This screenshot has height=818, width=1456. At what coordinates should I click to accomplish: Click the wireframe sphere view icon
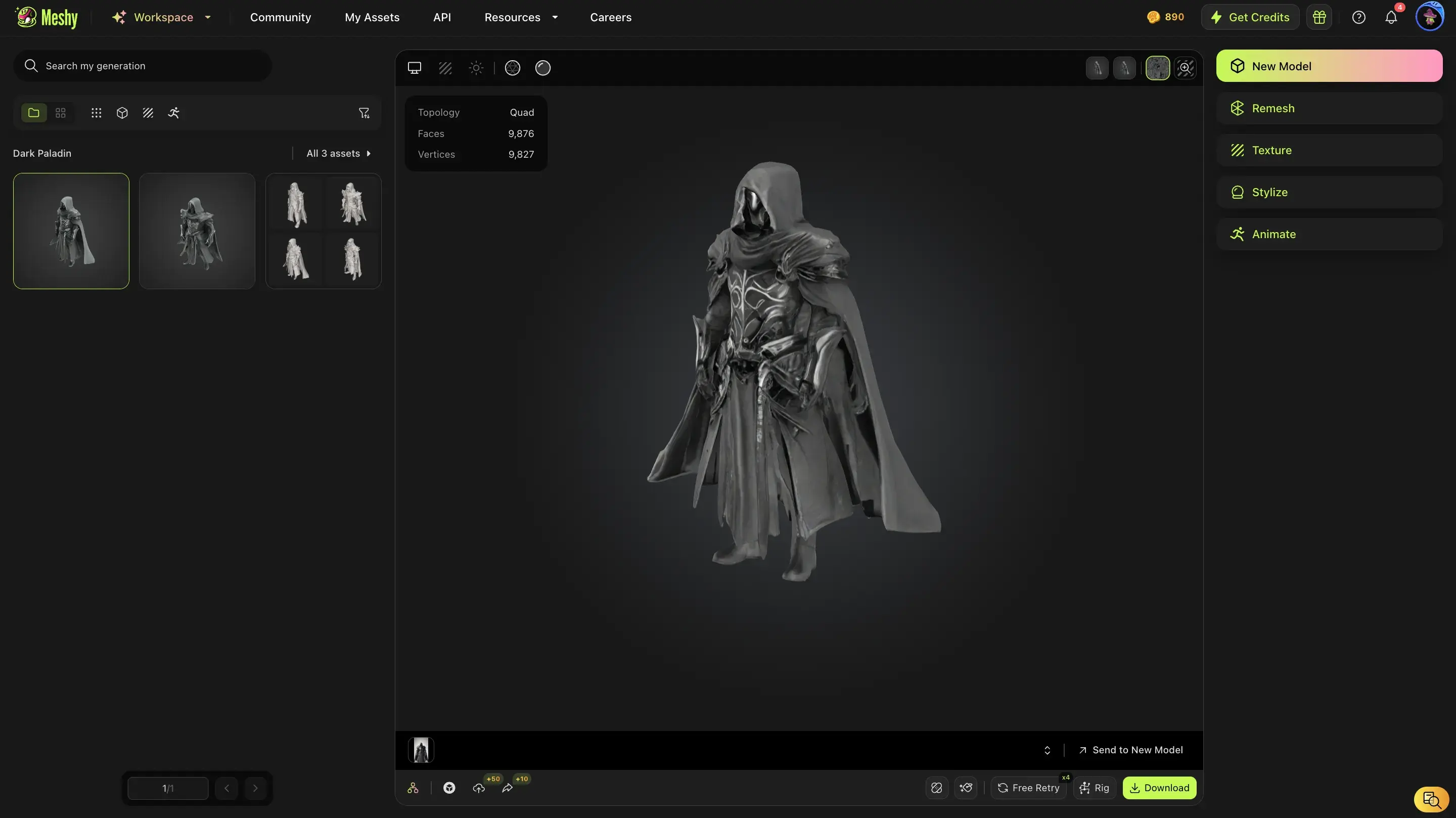pos(512,68)
